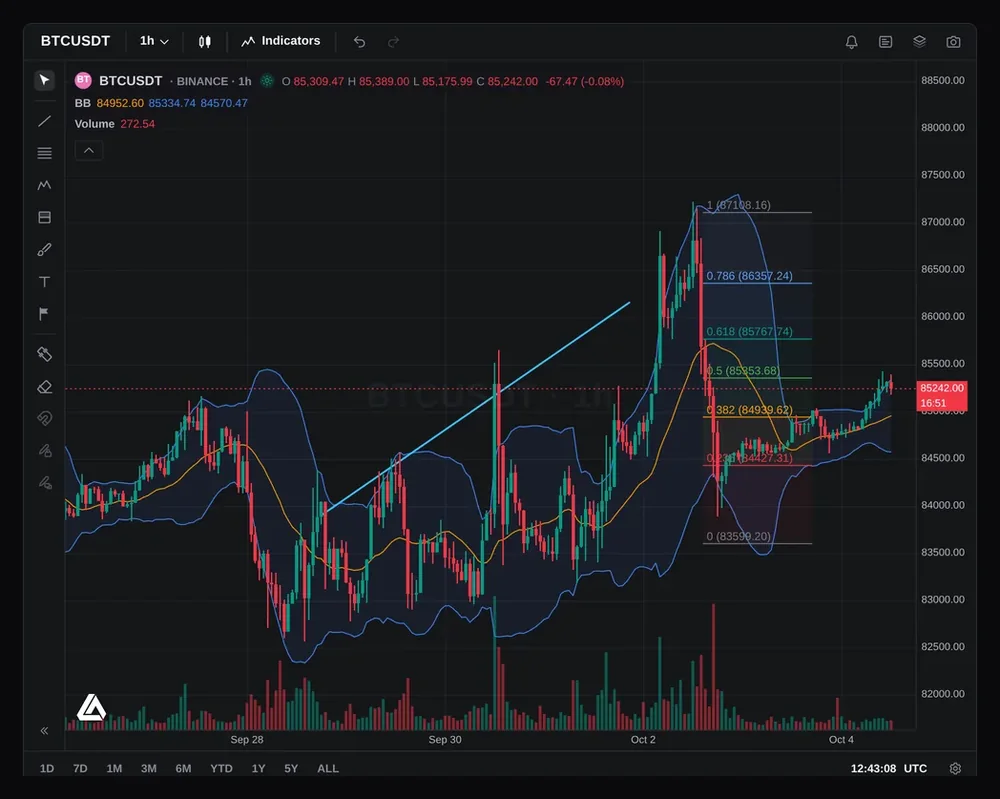This screenshot has height=799, width=1000.
Task: Open the horizontal lines/Fibonacci tool group
Action: [x=44, y=153]
